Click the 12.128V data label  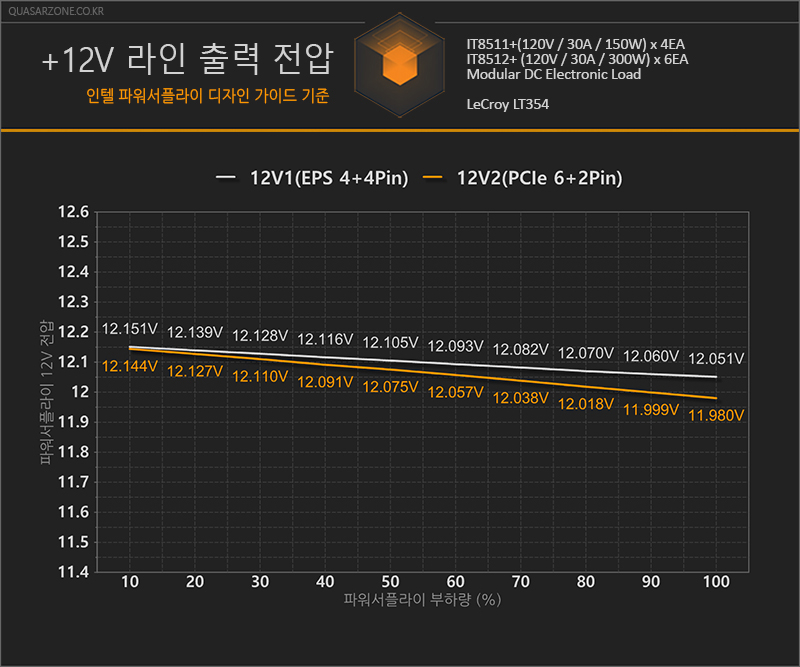click(260, 336)
